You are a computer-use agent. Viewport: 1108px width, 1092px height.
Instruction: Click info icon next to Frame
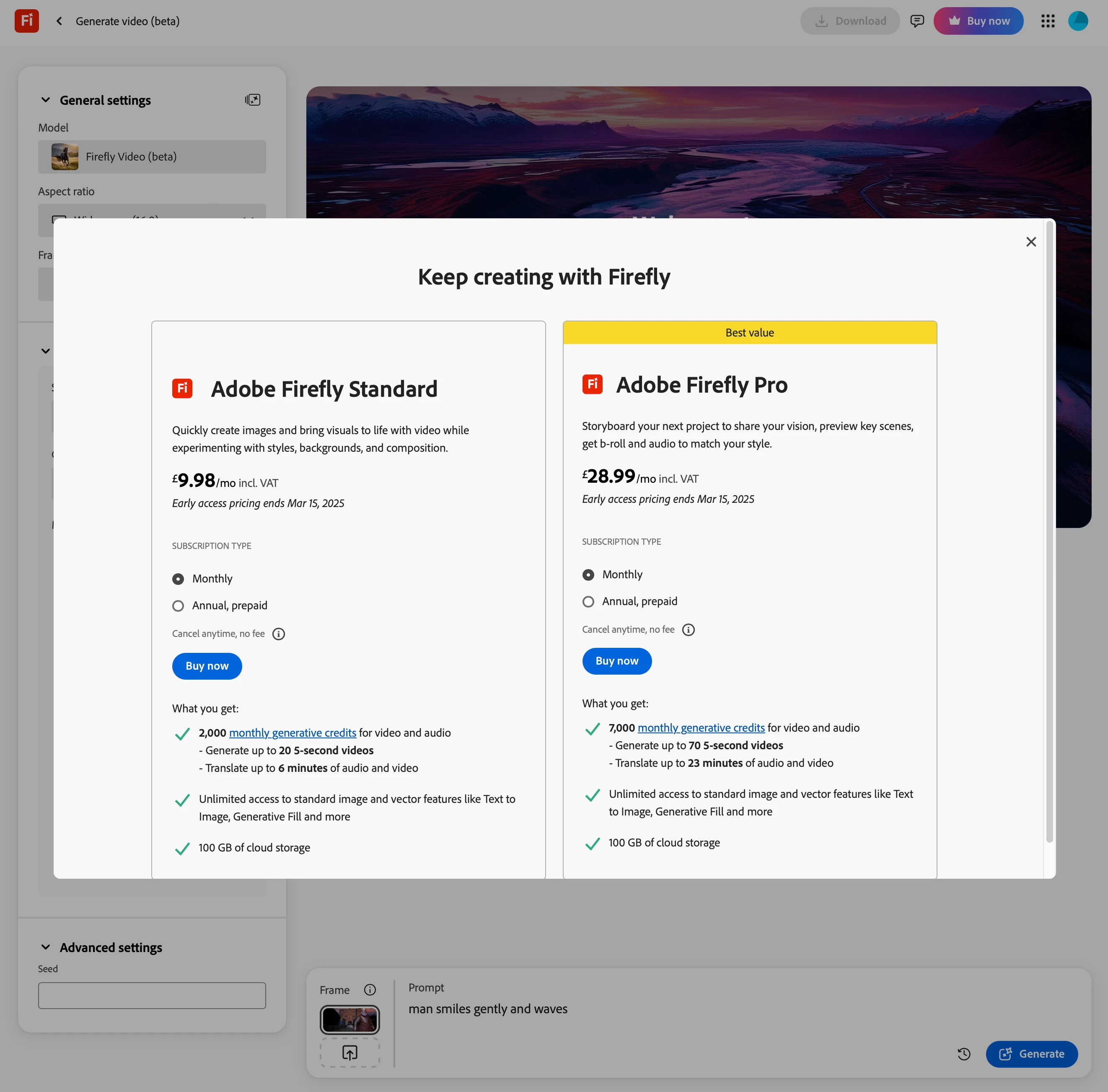tap(370, 990)
